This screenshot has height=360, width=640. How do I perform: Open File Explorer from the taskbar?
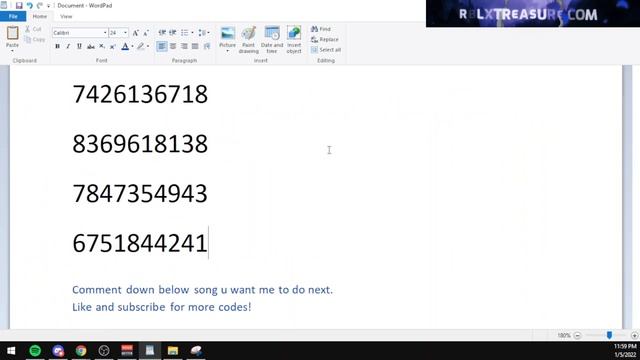[173, 351]
